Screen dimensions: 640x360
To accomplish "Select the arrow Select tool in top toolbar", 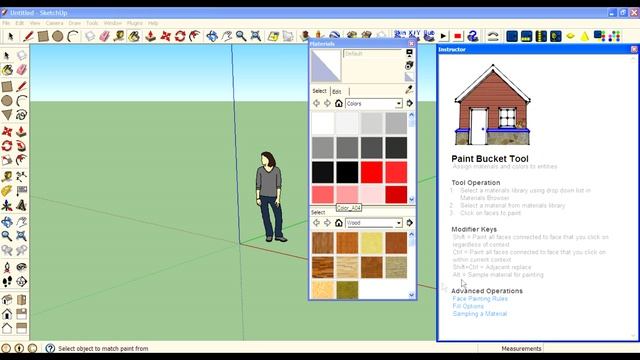I will tap(11, 36).
